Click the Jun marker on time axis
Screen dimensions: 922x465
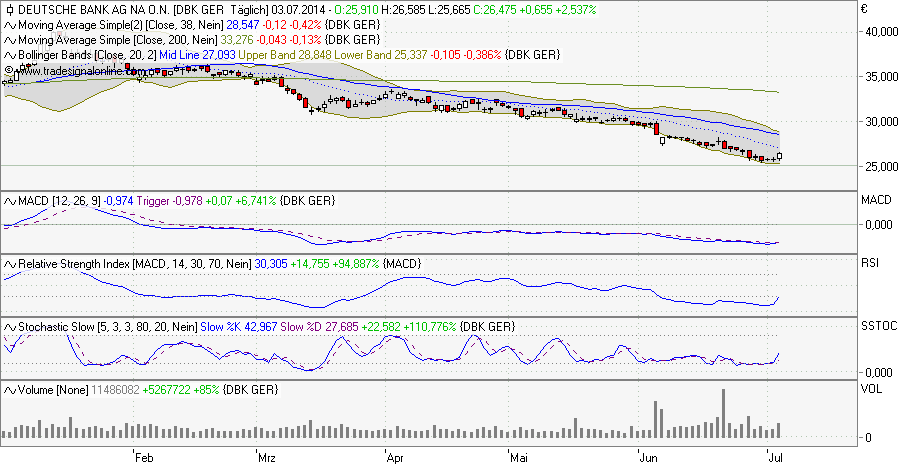point(649,457)
